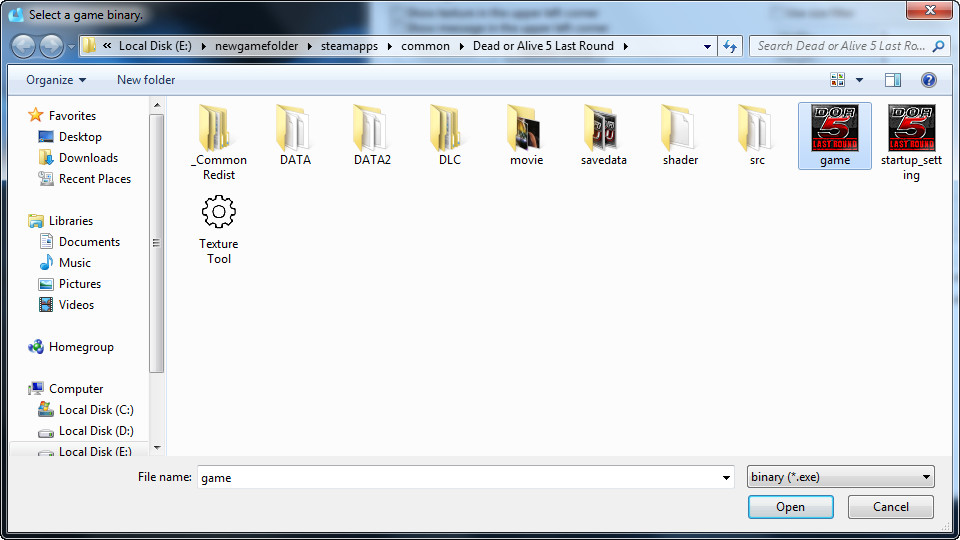The height and width of the screenshot is (540, 960).
Task: Select the startup_setting executable icon
Action: coord(911,128)
